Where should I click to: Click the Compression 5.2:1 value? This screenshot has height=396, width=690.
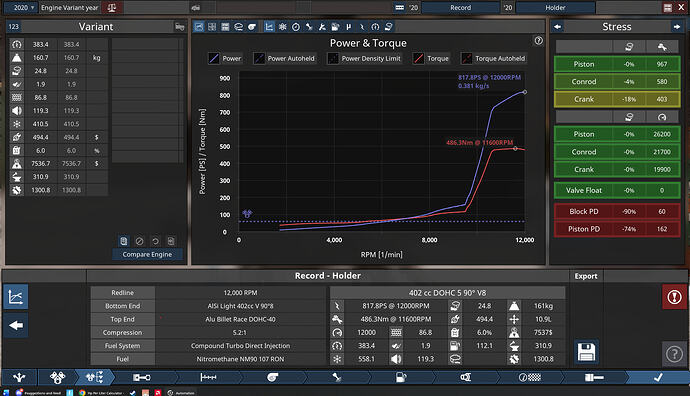click(240, 333)
